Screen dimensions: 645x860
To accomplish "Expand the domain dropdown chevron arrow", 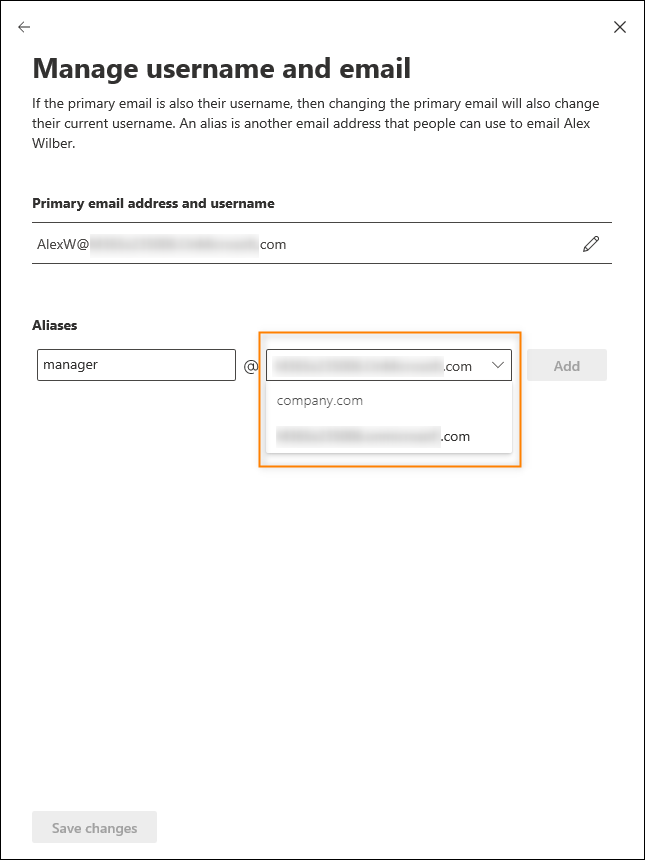I will pyautogui.click(x=497, y=366).
